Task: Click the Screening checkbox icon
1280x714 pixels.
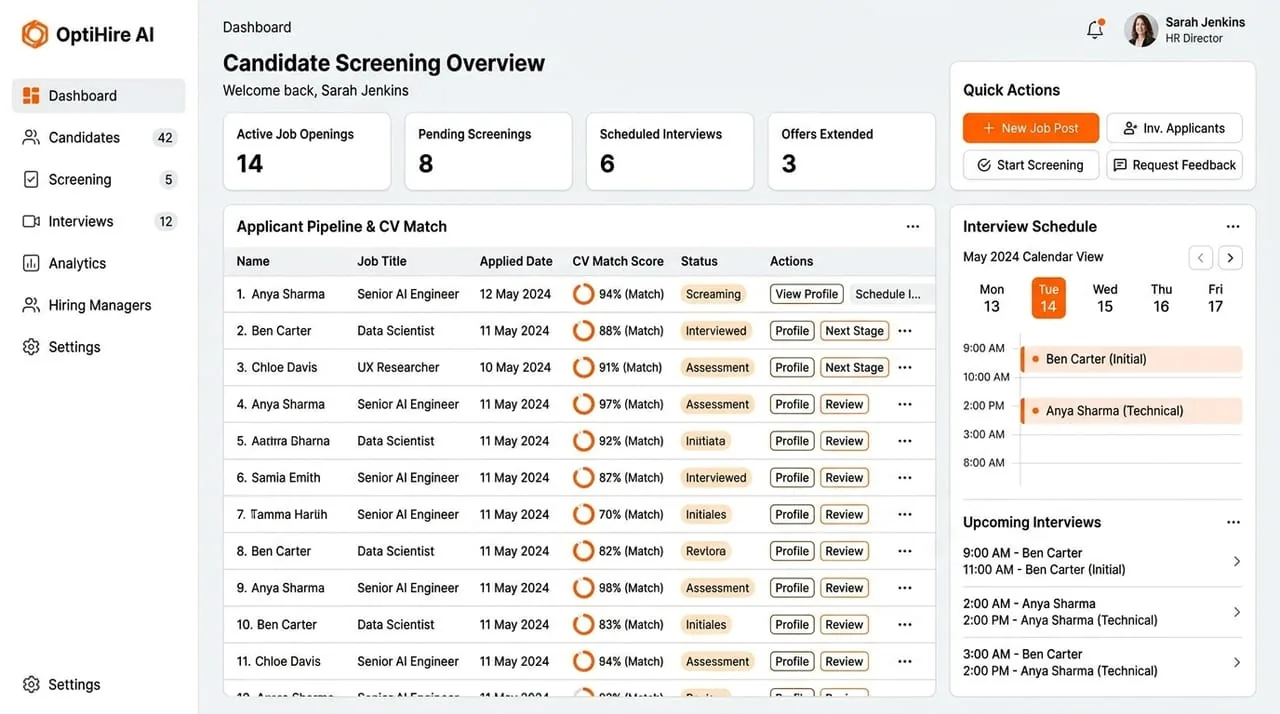Action: (x=31, y=180)
